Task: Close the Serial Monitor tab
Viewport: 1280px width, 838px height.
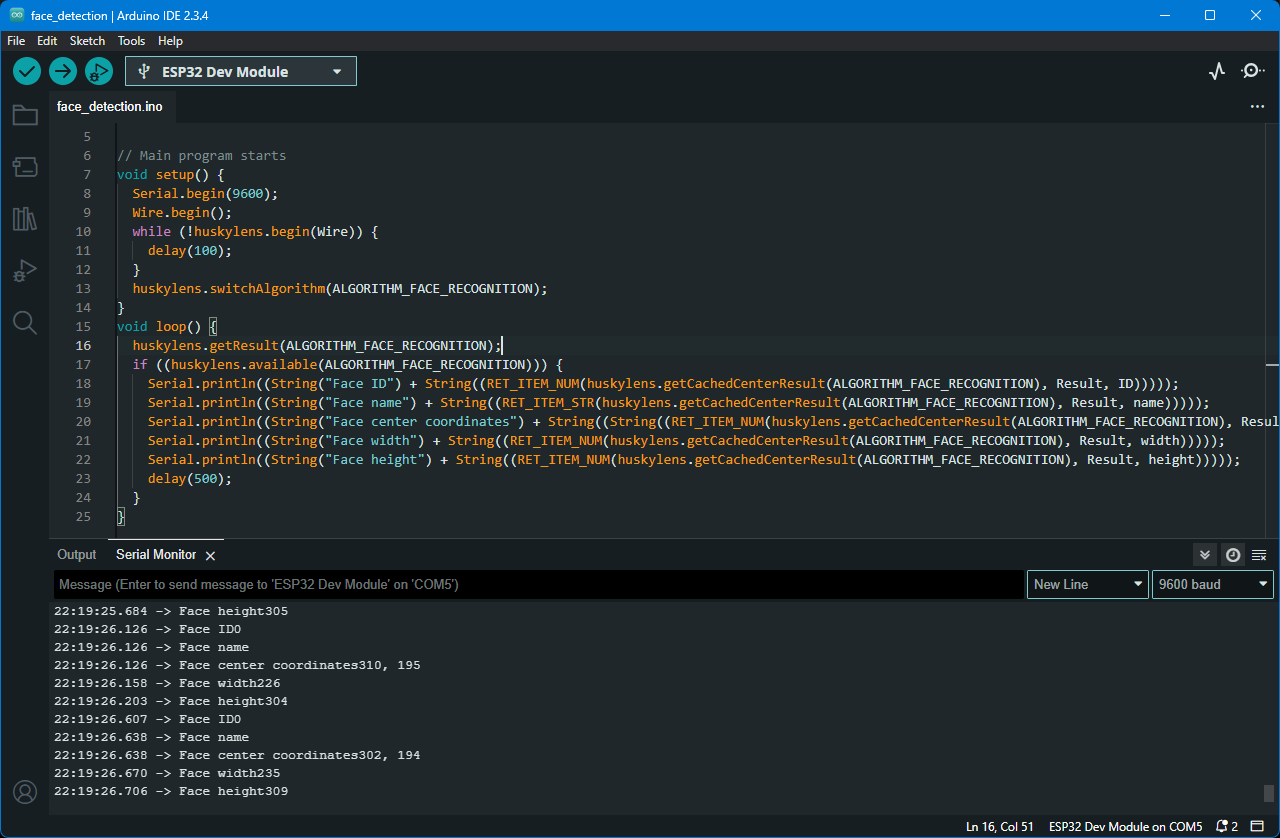Action: [x=210, y=555]
